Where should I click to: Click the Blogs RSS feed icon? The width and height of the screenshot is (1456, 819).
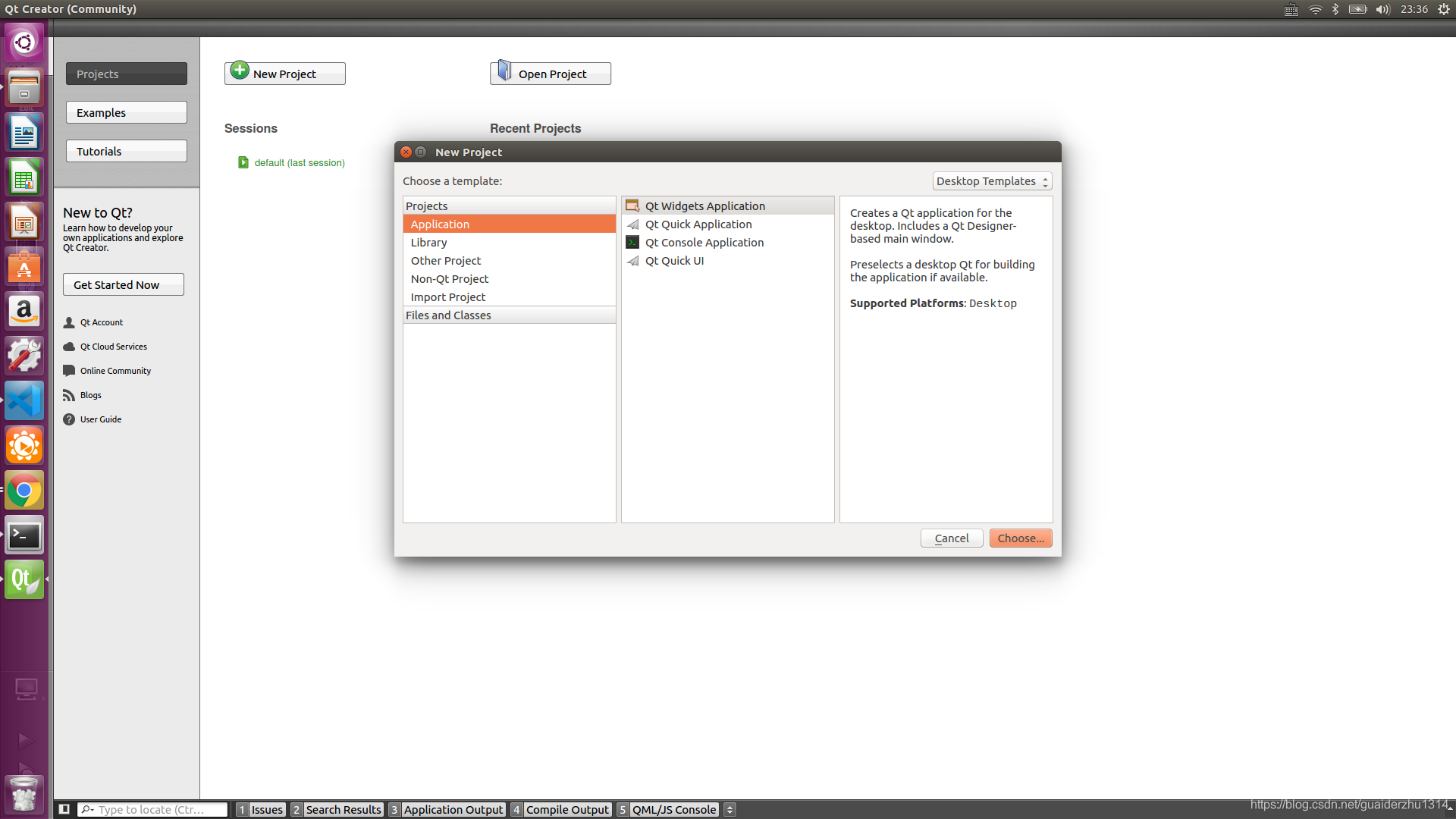tap(69, 395)
